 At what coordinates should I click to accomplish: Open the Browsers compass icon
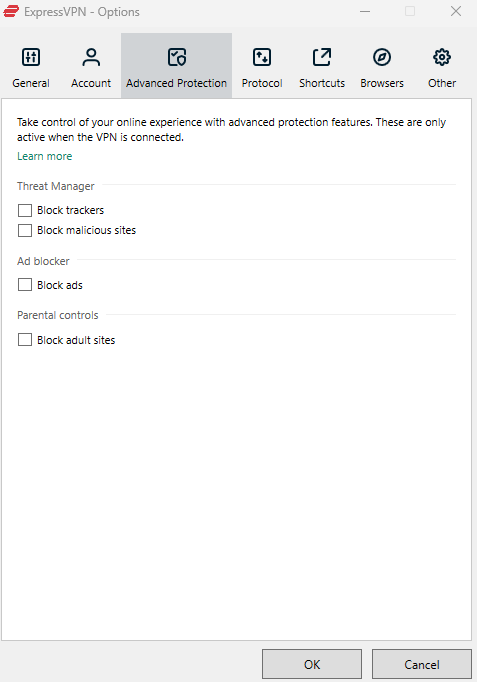(x=382, y=57)
